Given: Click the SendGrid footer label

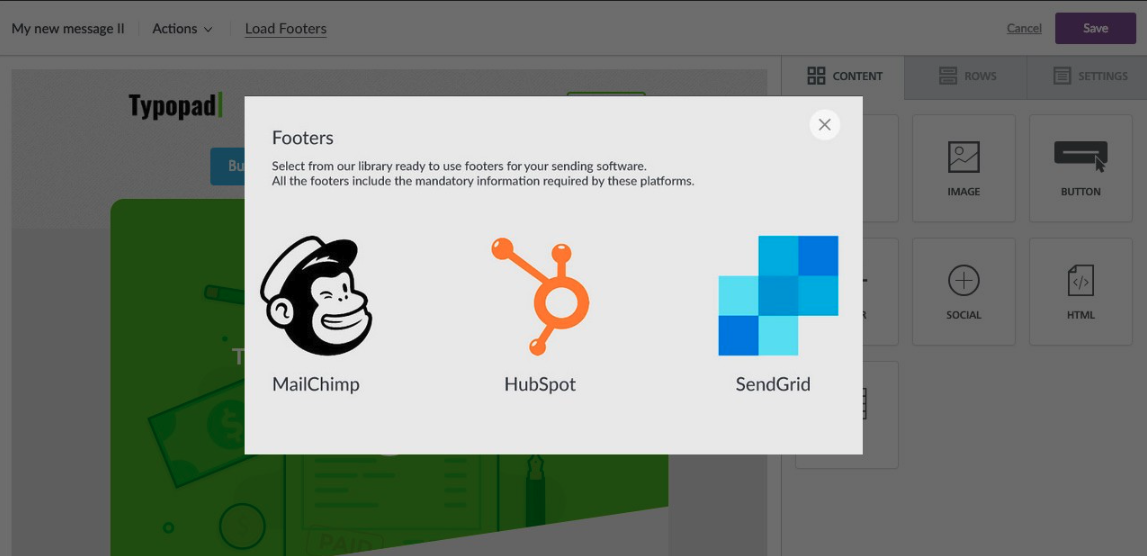Looking at the screenshot, I should (x=773, y=384).
